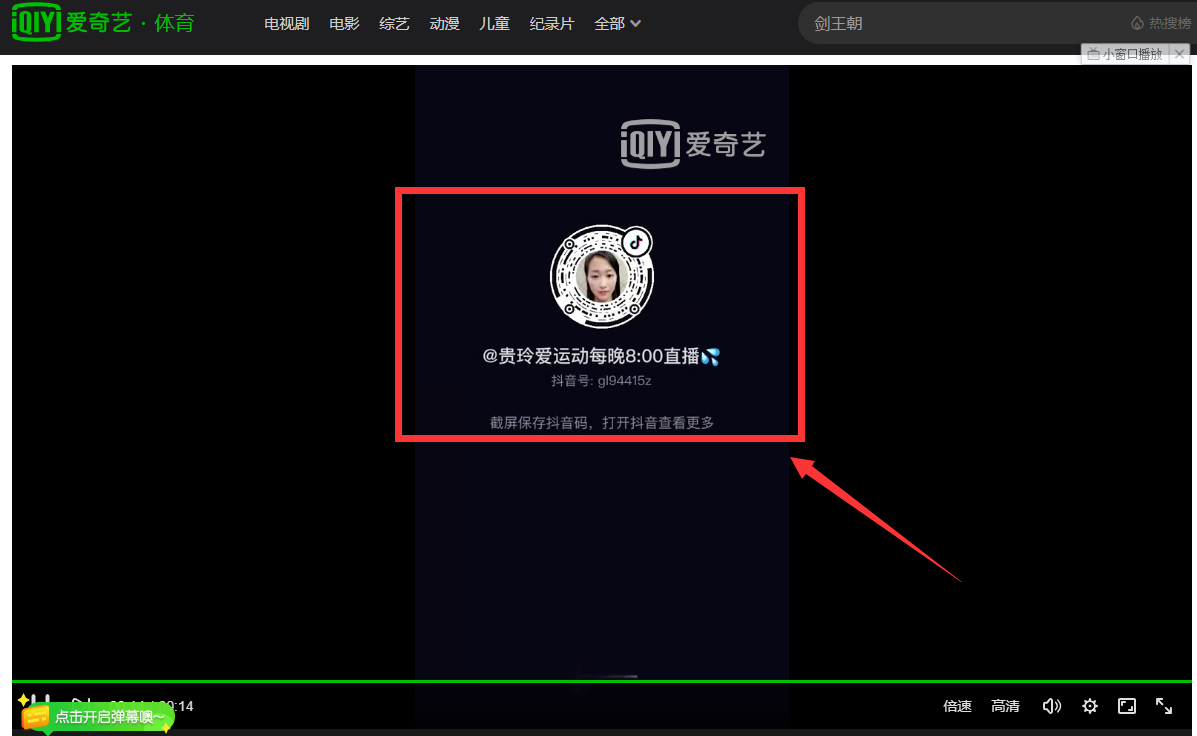
Task: Open the 电视剧 menu item
Action: click(x=286, y=24)
